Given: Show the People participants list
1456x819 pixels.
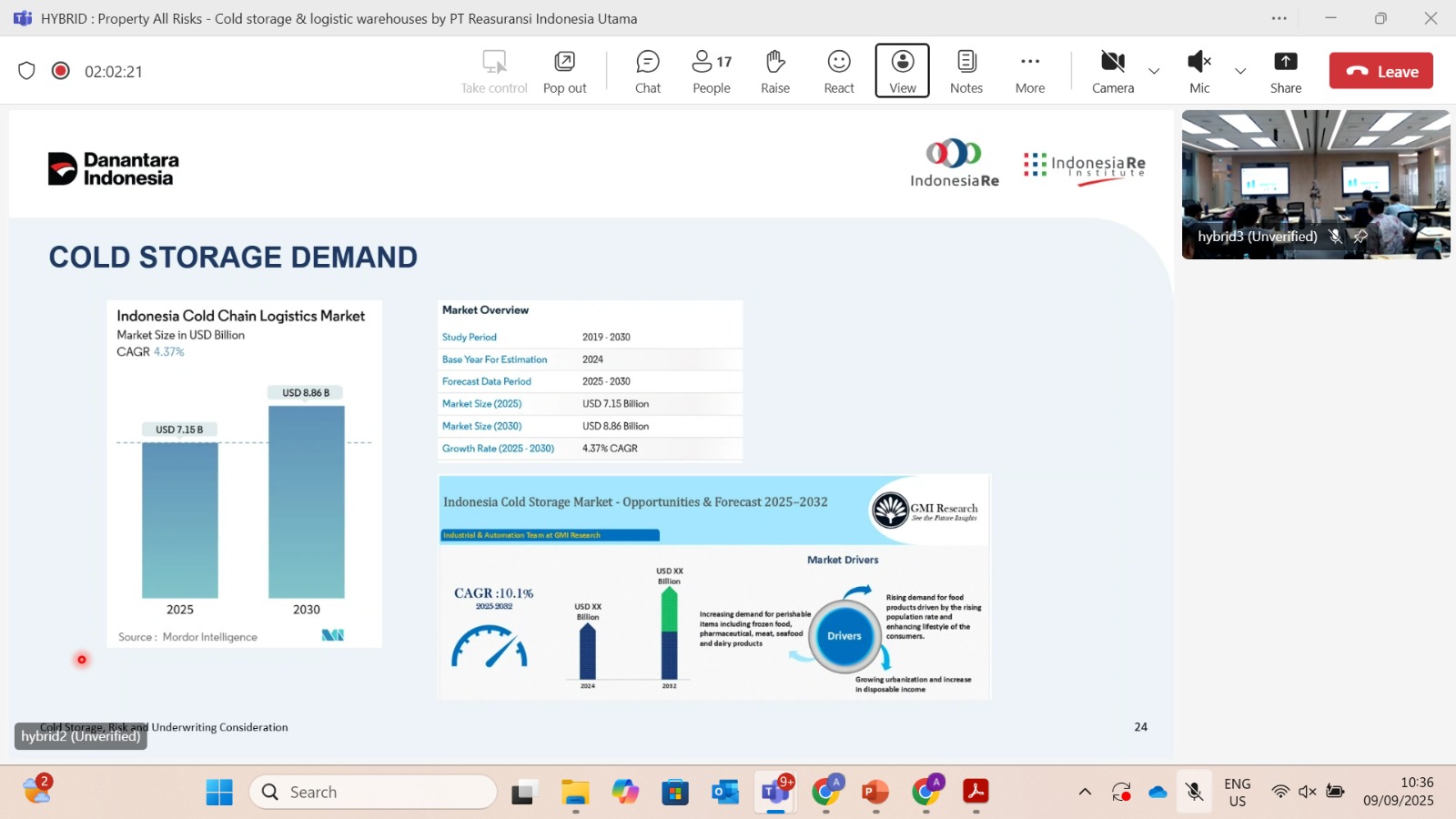Looking at the screenshot, I should point(711,71).
